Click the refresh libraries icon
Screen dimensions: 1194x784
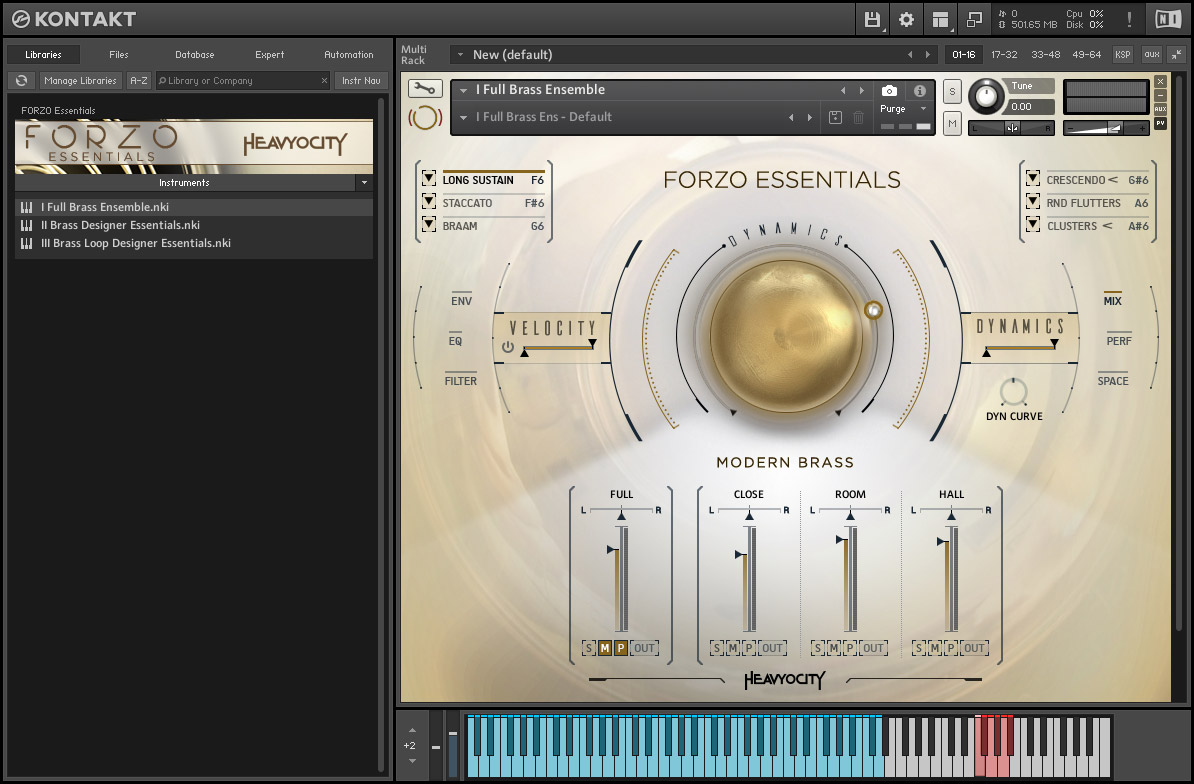click(21, 81)
